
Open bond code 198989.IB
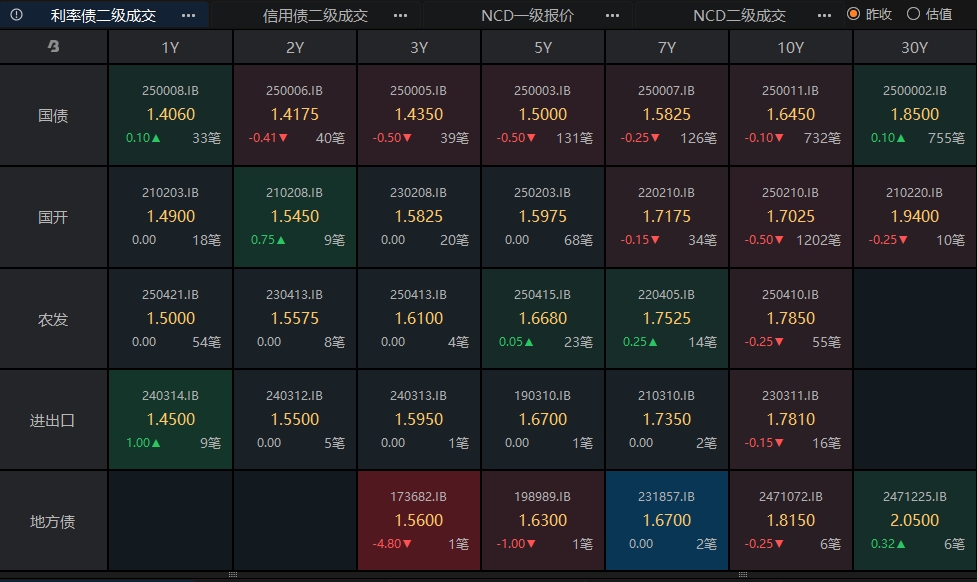[542, 497]
